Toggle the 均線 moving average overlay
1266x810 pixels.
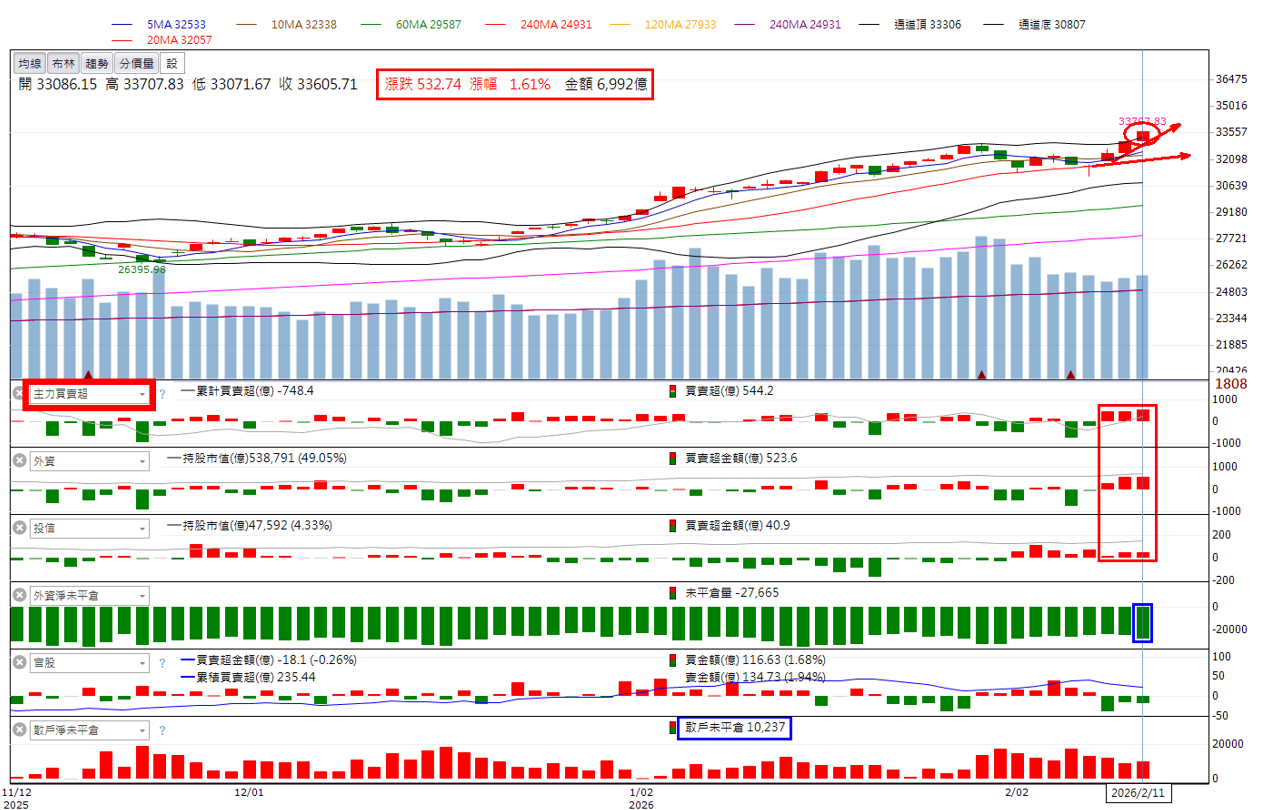click(30, 63)
